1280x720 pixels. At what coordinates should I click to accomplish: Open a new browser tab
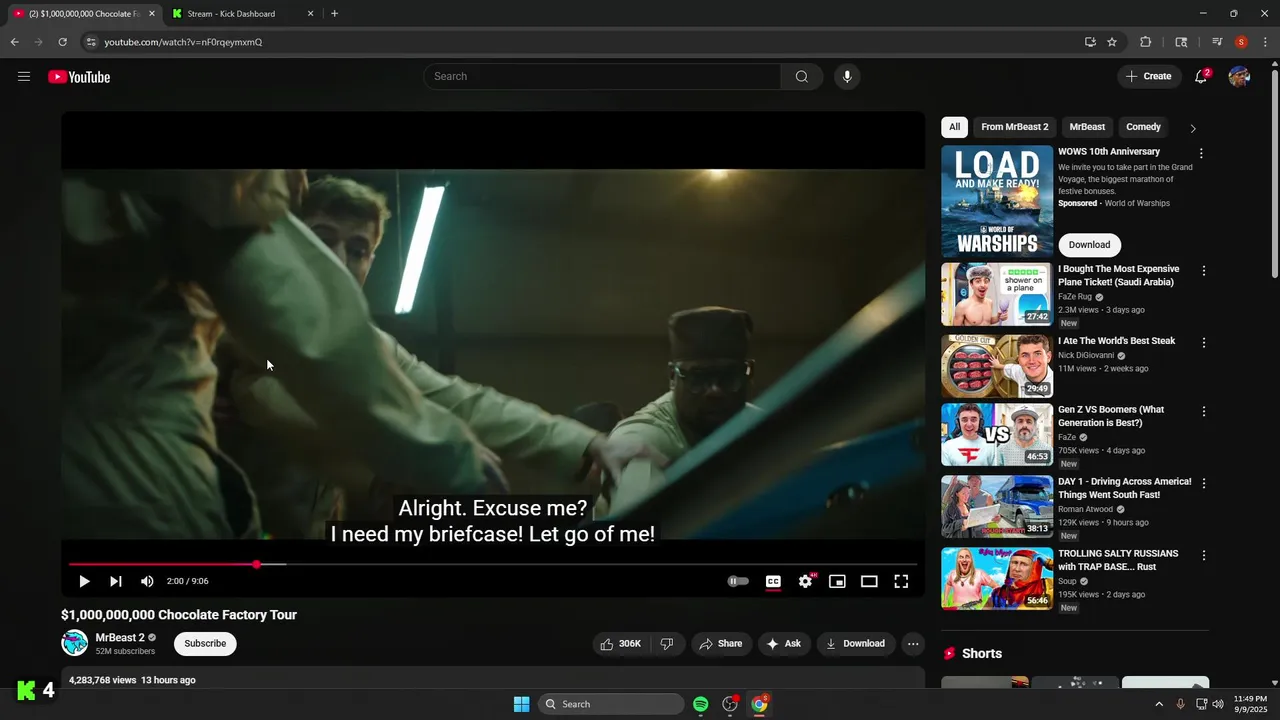(334, 14)
